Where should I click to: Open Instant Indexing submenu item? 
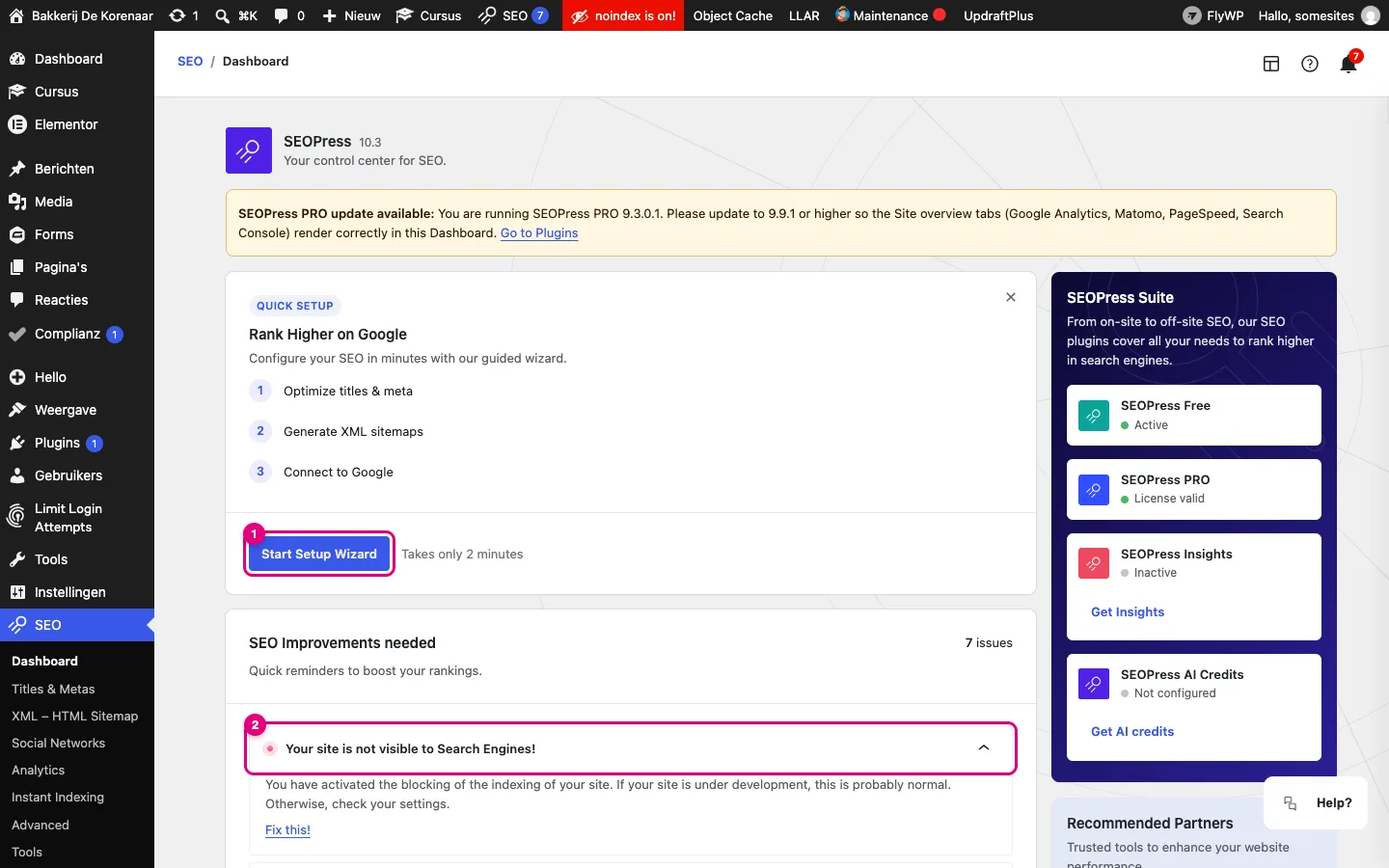[58, 797]
